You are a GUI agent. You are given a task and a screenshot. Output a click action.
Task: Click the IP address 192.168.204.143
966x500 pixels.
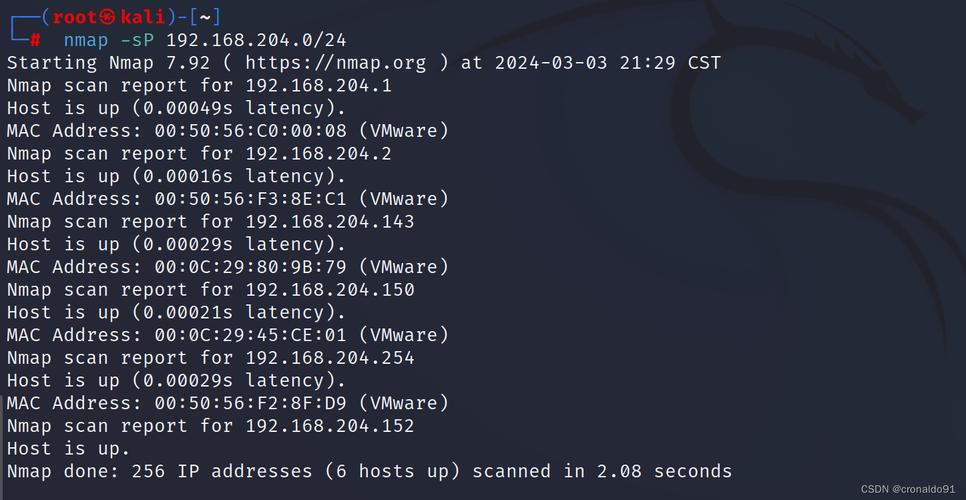[x=330, y=222]
